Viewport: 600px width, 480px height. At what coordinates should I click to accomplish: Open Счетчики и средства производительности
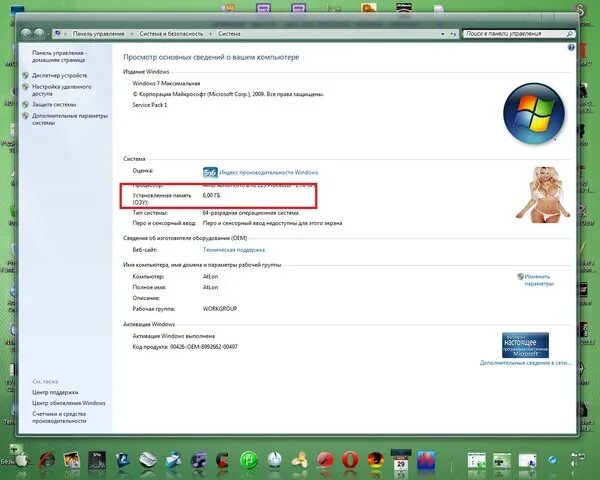[59, 417]
